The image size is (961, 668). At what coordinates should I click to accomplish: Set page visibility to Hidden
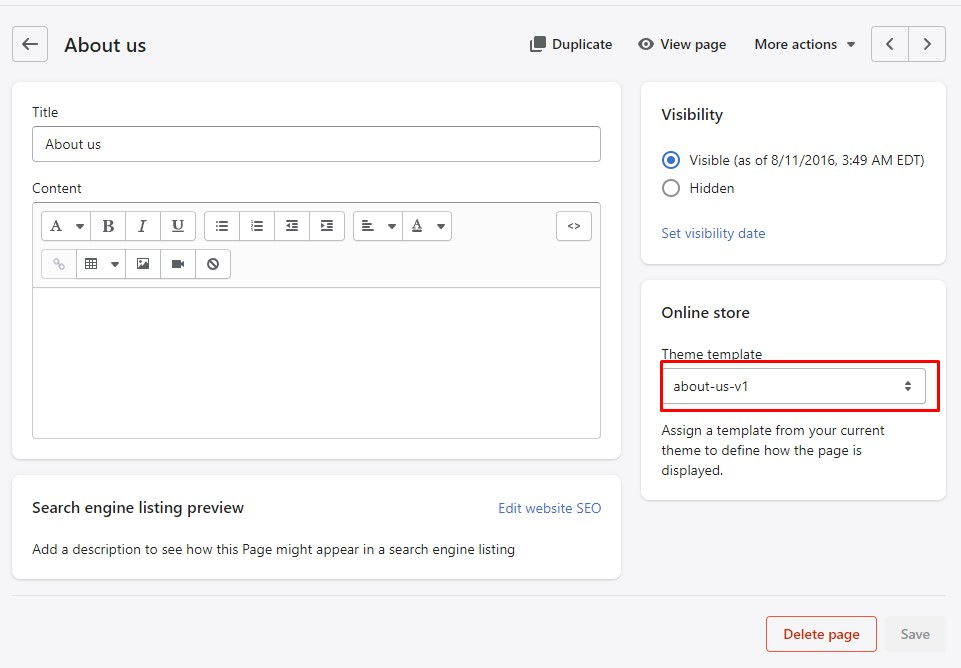(x=671, y=188)
